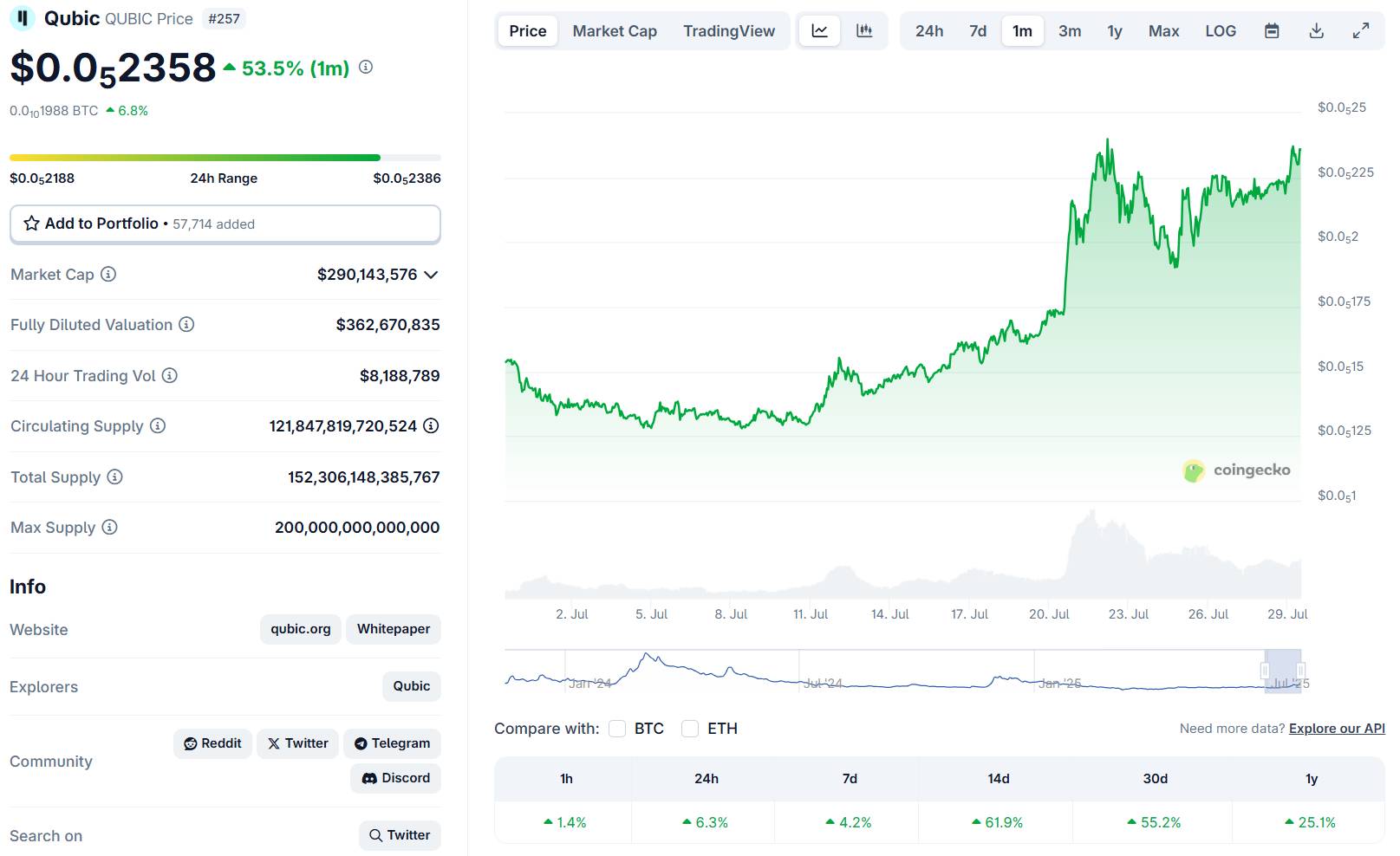Viewport: 1400px width, 856px height.
Task: Switch to line chart view icon
Action: 819,31
